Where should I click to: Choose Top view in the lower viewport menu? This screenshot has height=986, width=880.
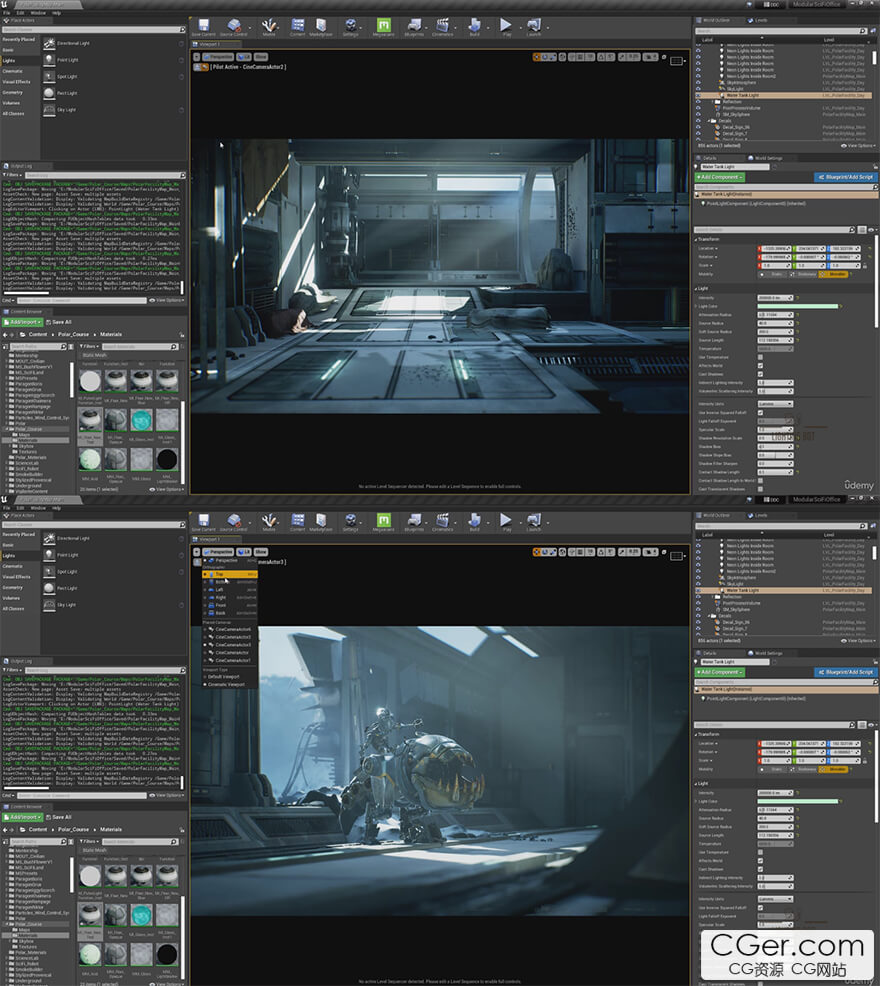click(x=230, y=574)
